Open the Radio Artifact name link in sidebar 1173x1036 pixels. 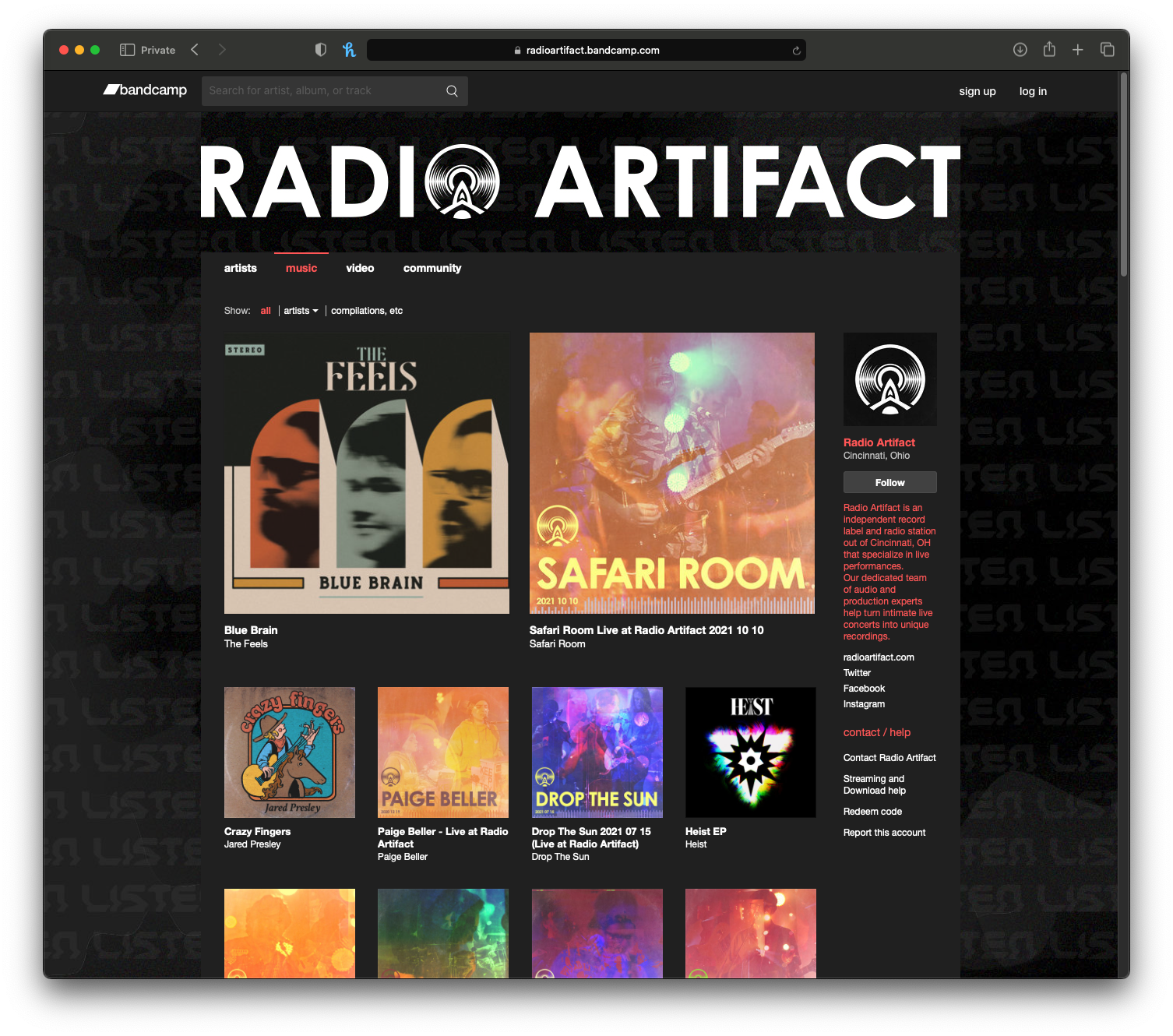tap(879, 442)
